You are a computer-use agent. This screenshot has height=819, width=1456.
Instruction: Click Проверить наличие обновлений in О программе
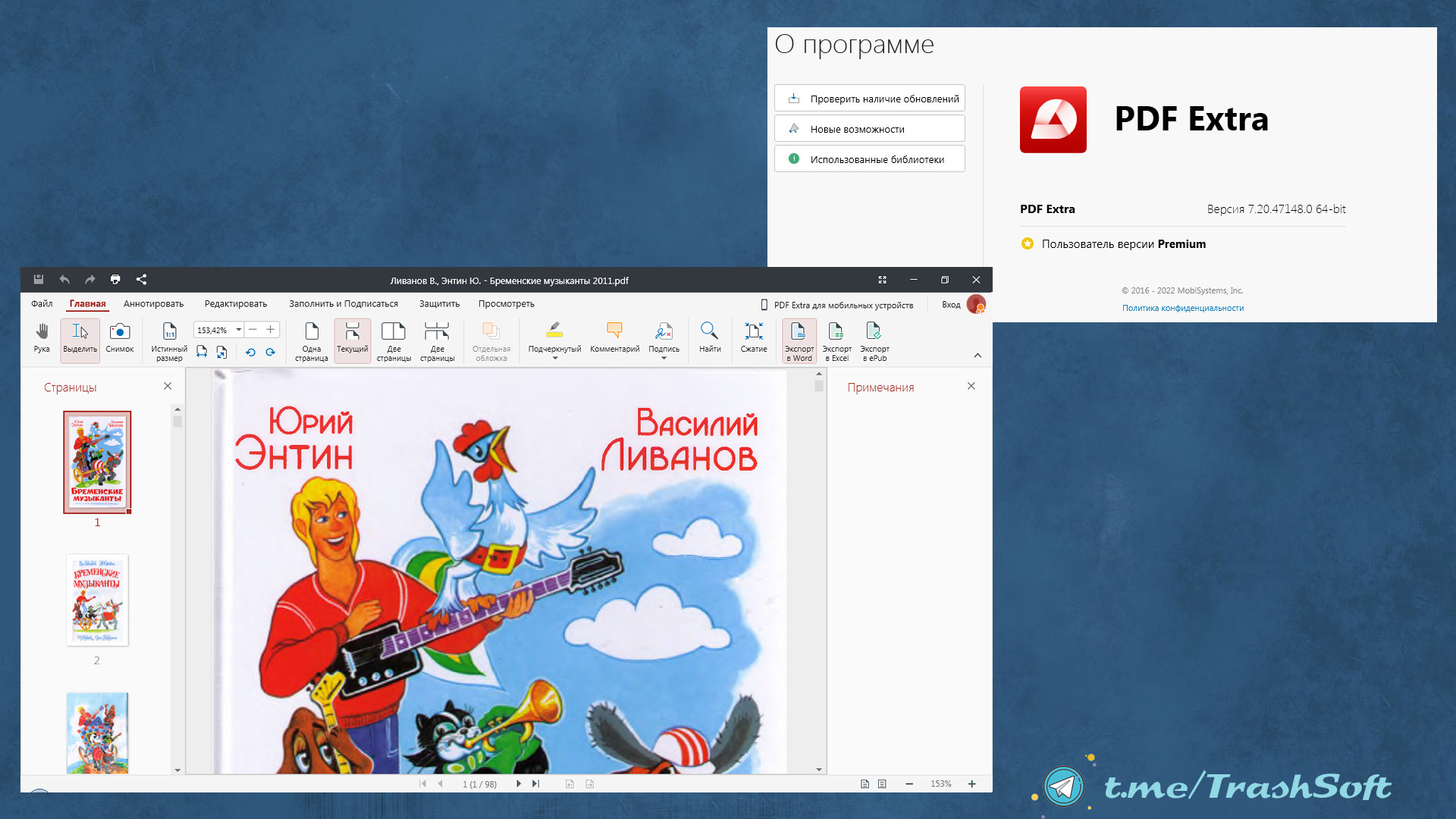tap(870, 98)
